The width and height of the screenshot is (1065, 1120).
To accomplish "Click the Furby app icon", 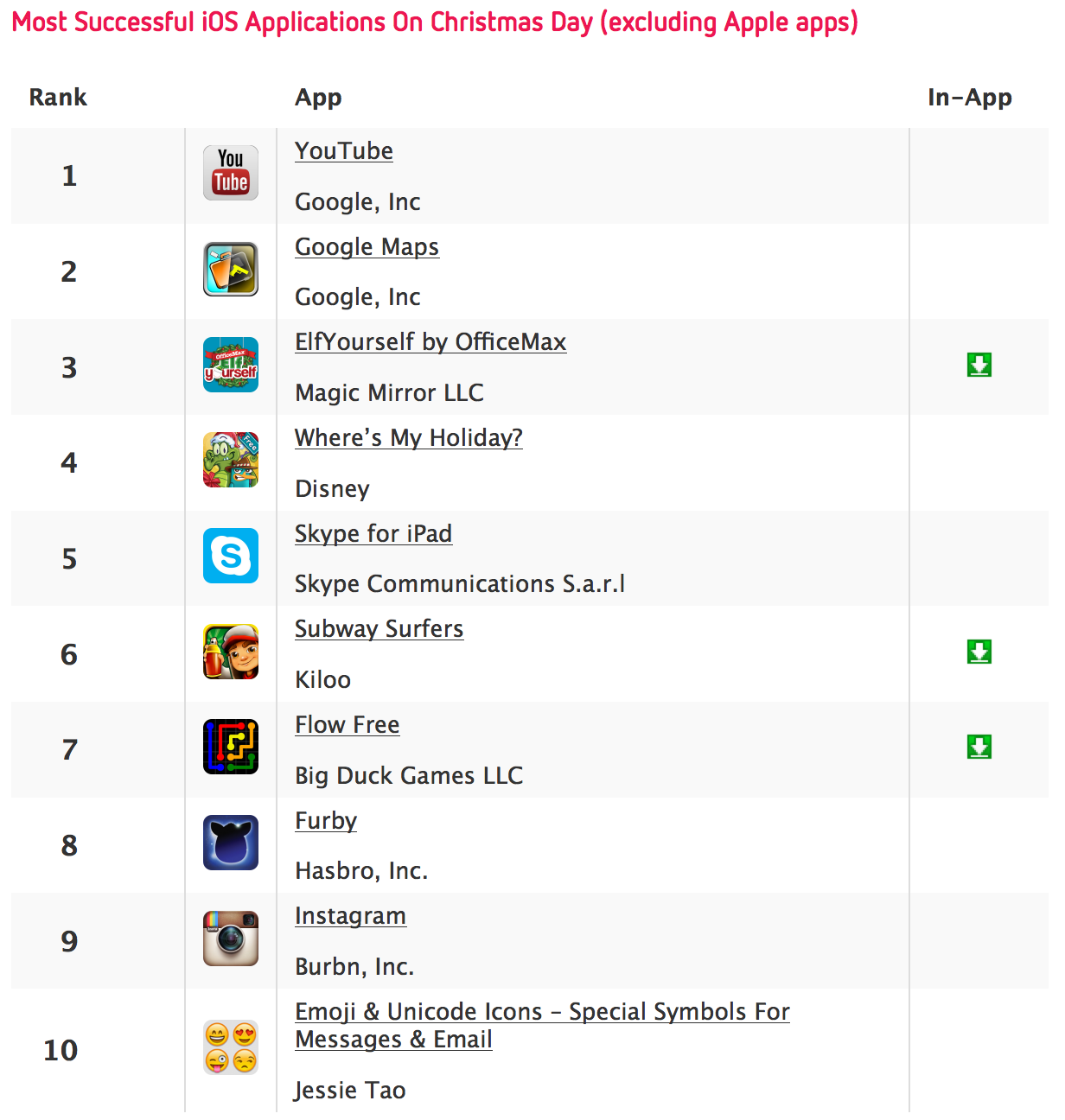I will coord(231,843).
